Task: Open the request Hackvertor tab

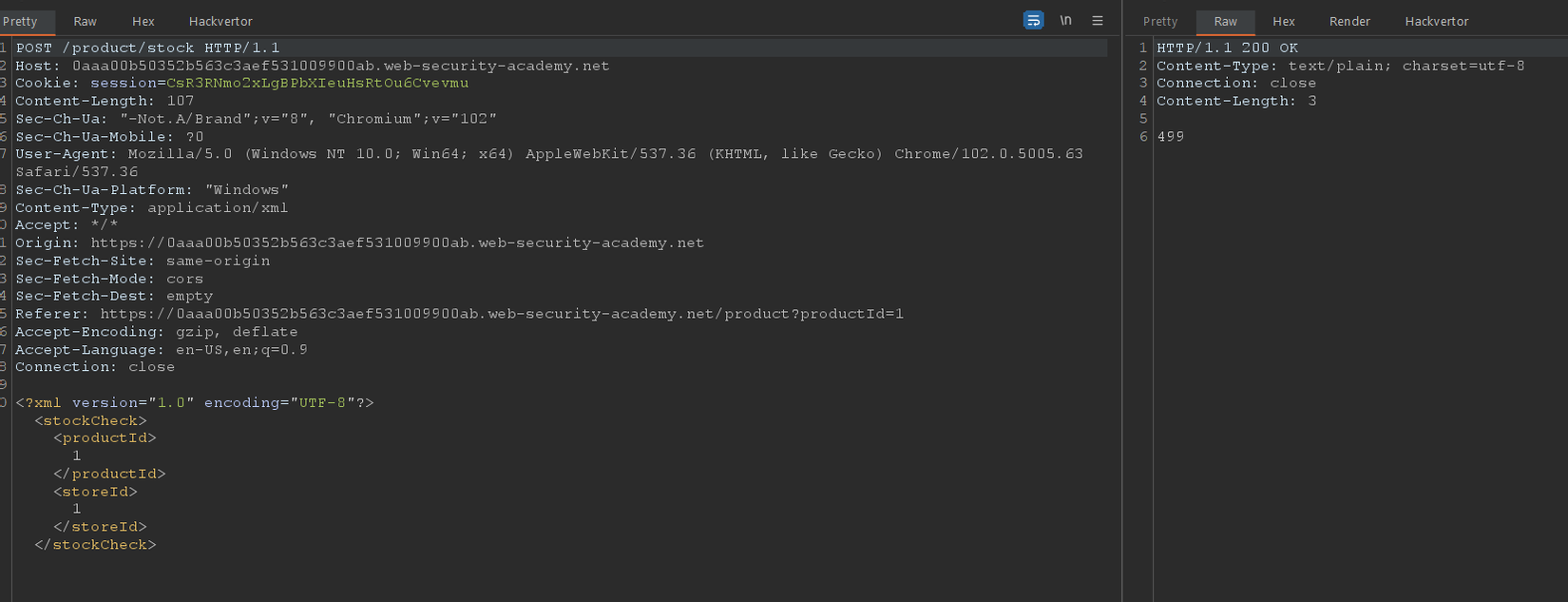Action: (220, 21)
